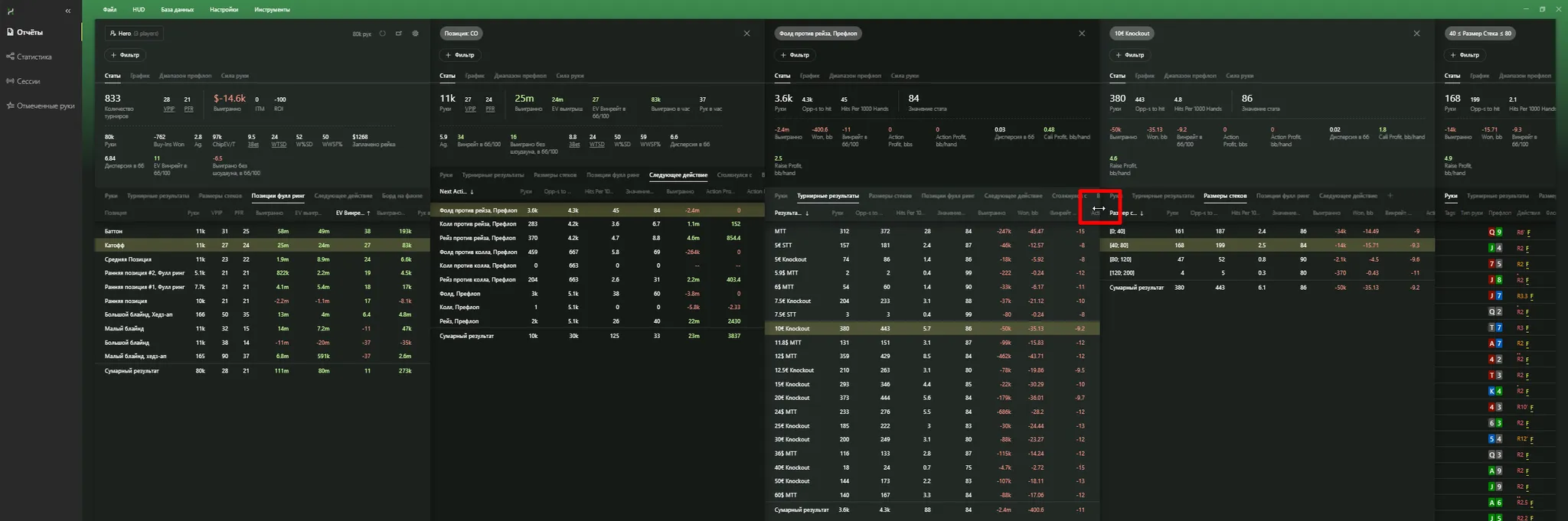The width and height of the screenshot is (1568, 521).
Task: Open the Hero player selector
Action: tap(134, 34)
